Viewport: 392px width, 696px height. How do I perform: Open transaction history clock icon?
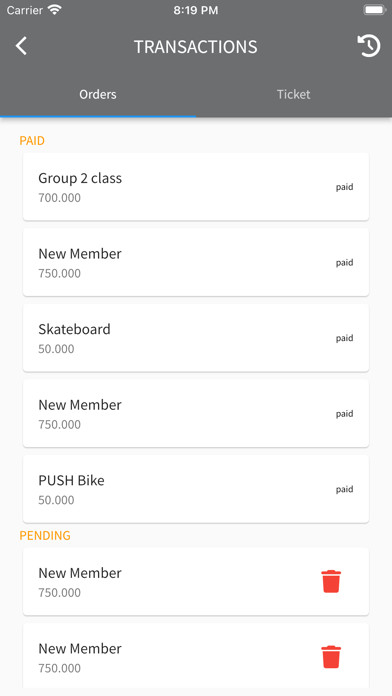coord(369,46)
